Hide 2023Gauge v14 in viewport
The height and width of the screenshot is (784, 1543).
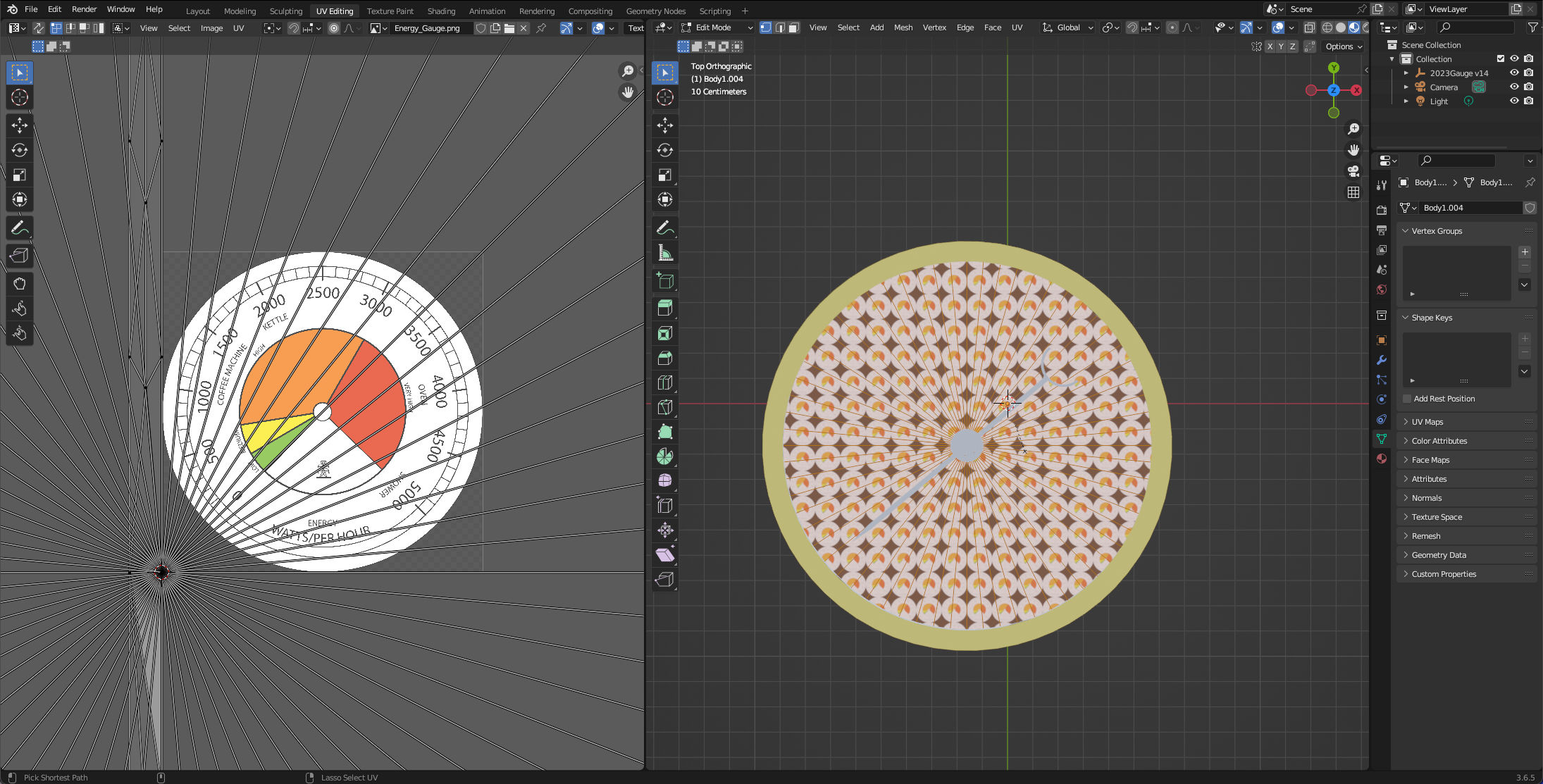point(1513,73)
